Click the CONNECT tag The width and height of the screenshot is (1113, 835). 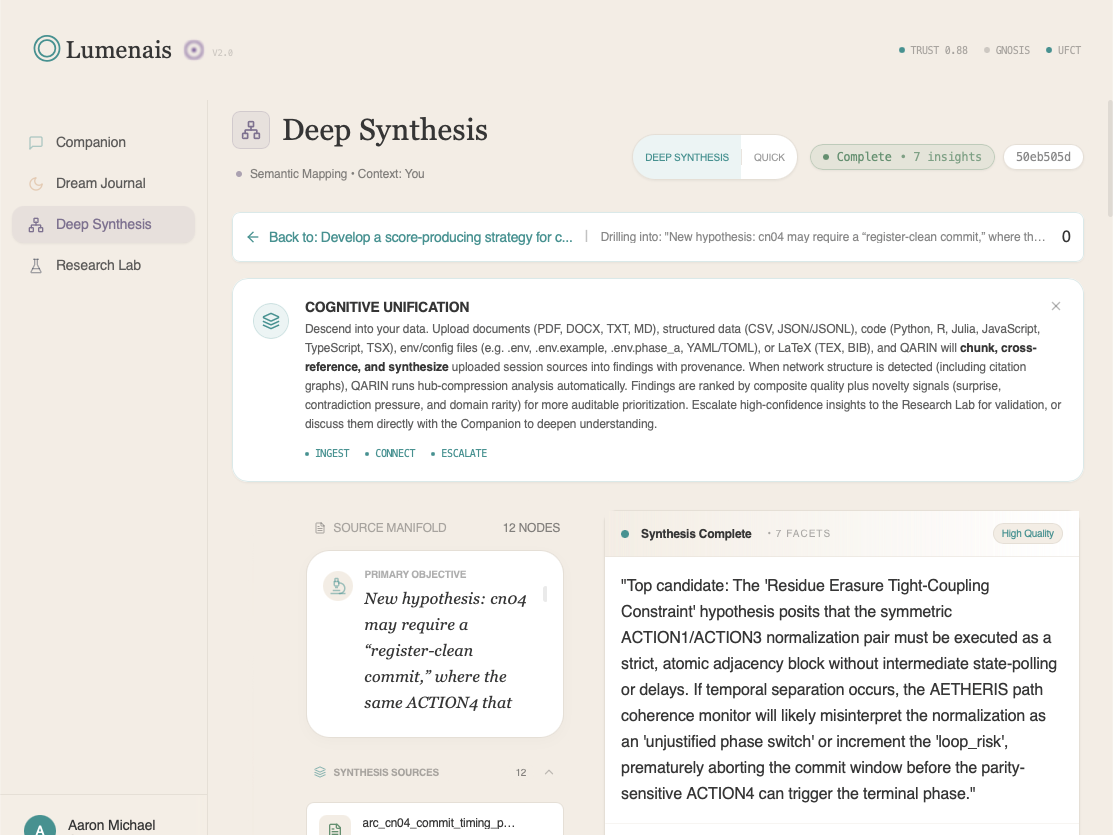pos(390,453)
